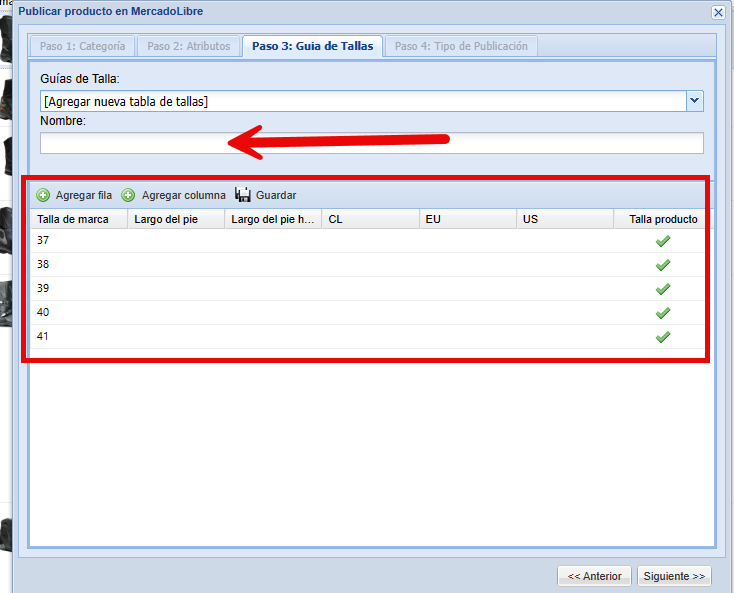Switch to Paso 1: Categoría tab

[x=82, y=46]
